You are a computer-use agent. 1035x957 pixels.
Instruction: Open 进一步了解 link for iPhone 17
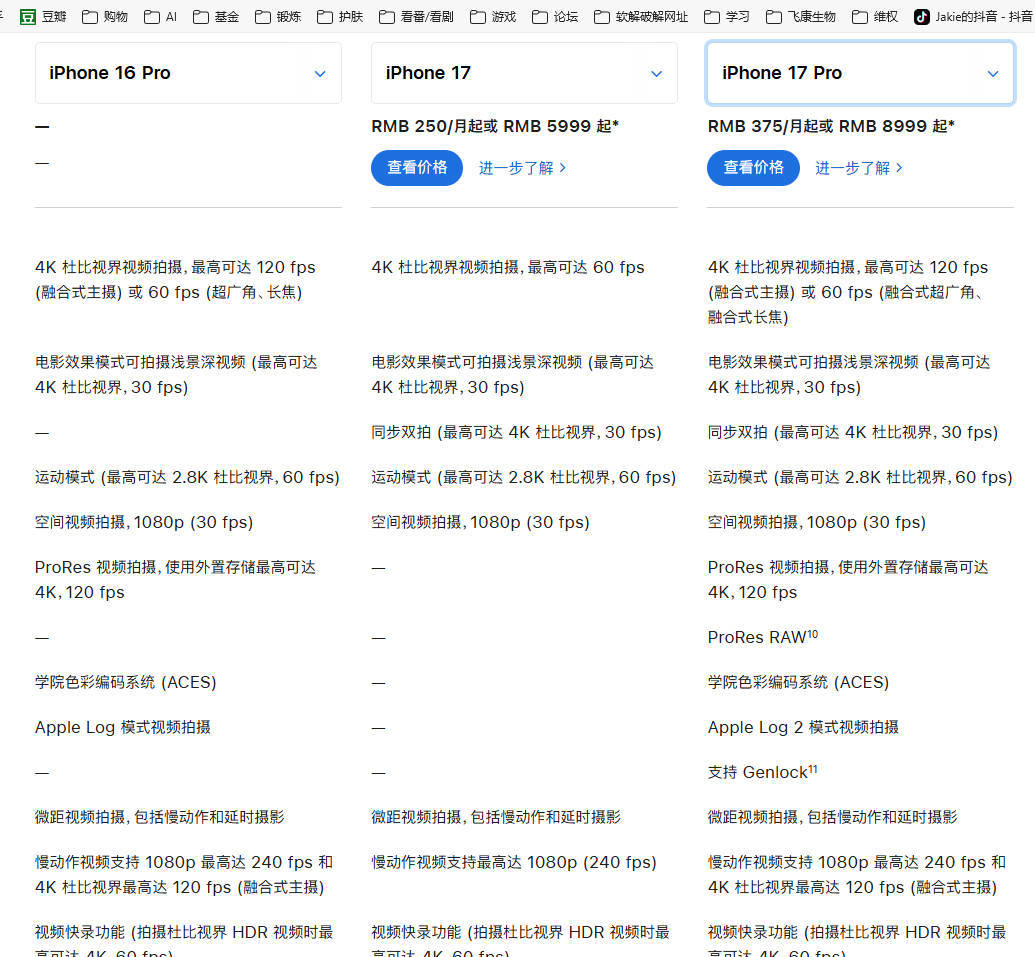click(522, 168)
